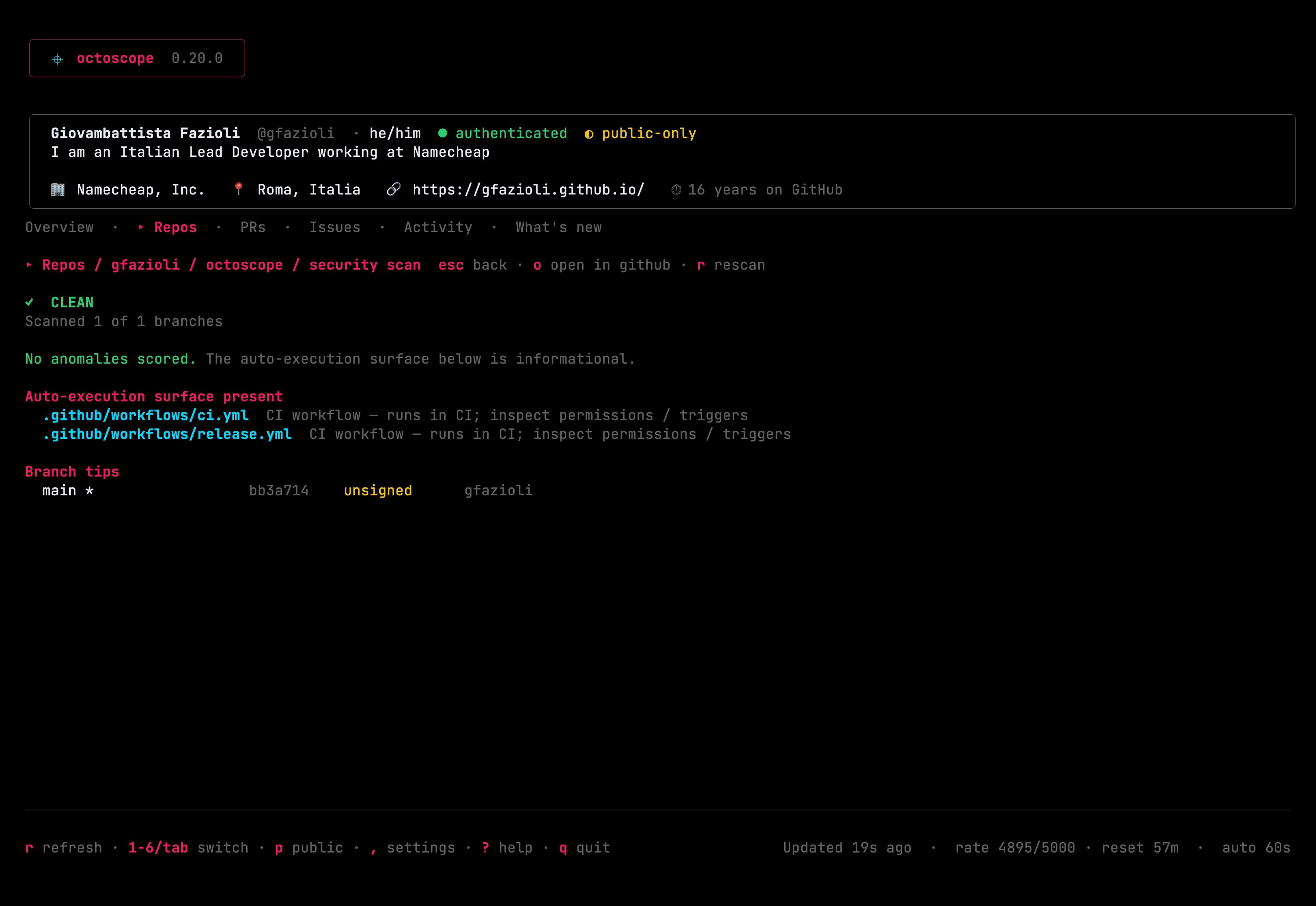
Task: Click Scanned 1 of 1 branches text
Action: pos(124,321)
